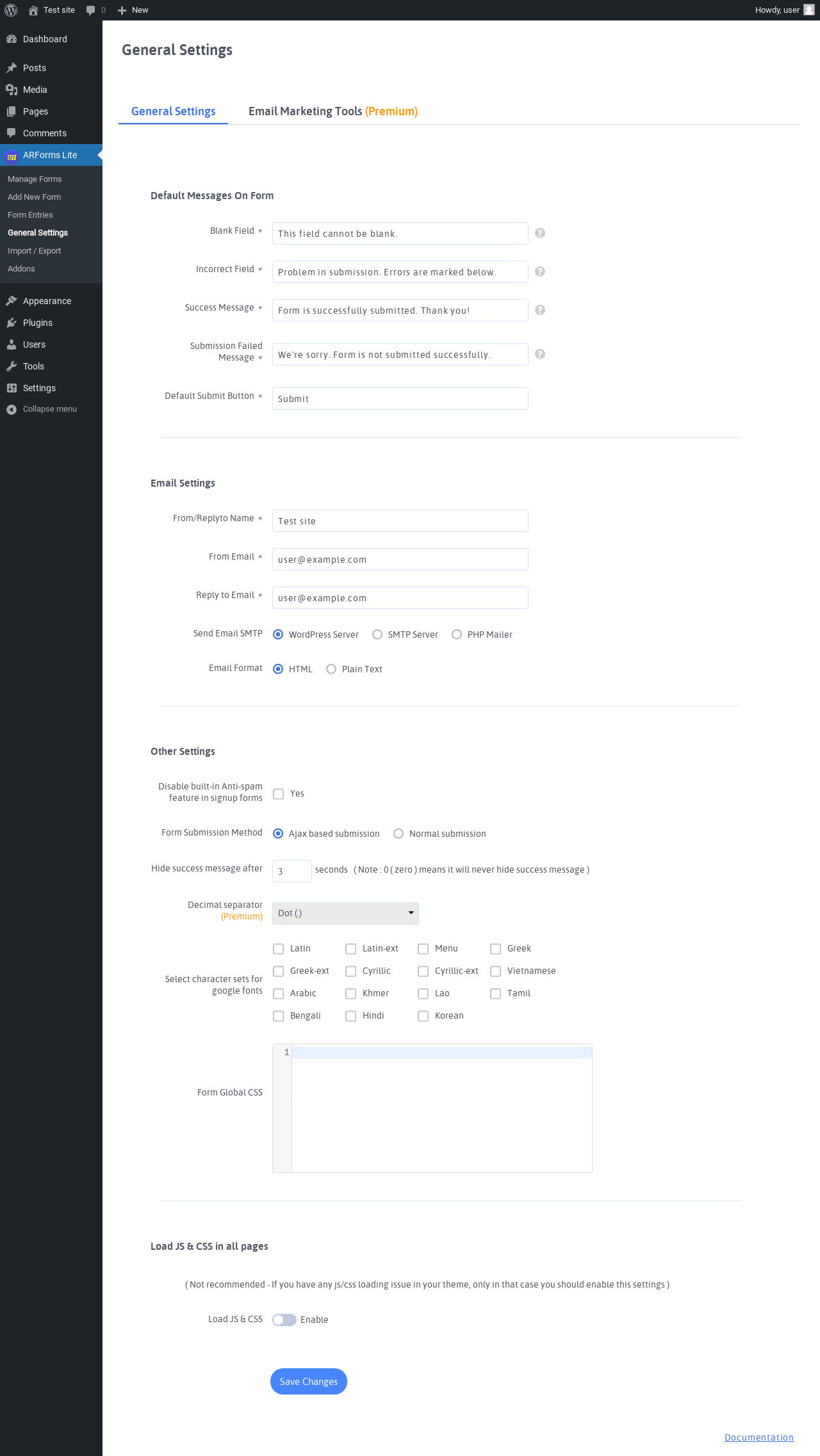Screen dimensions: 820x1456
Task: Click the Dashboard gauge icon
Action: point(12,39)
